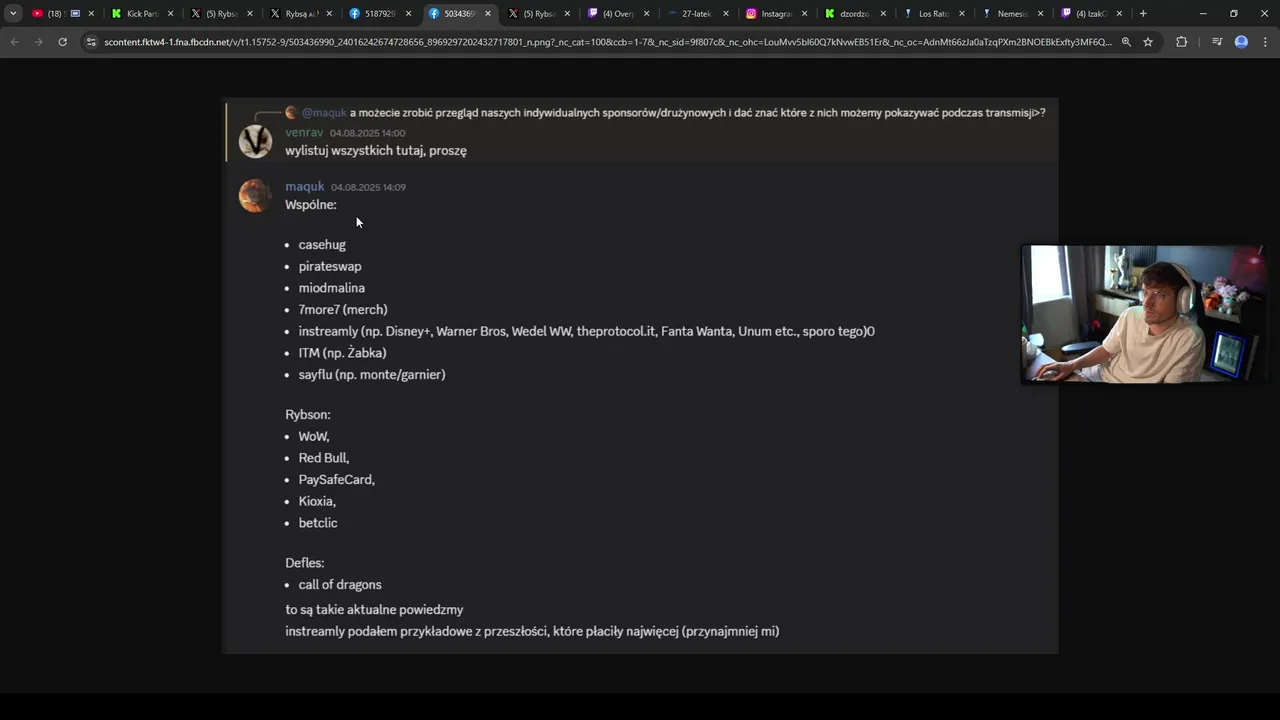Click maquk's avatar picture
Screen dimensions: 1280x720
click(x=255, y=196)
